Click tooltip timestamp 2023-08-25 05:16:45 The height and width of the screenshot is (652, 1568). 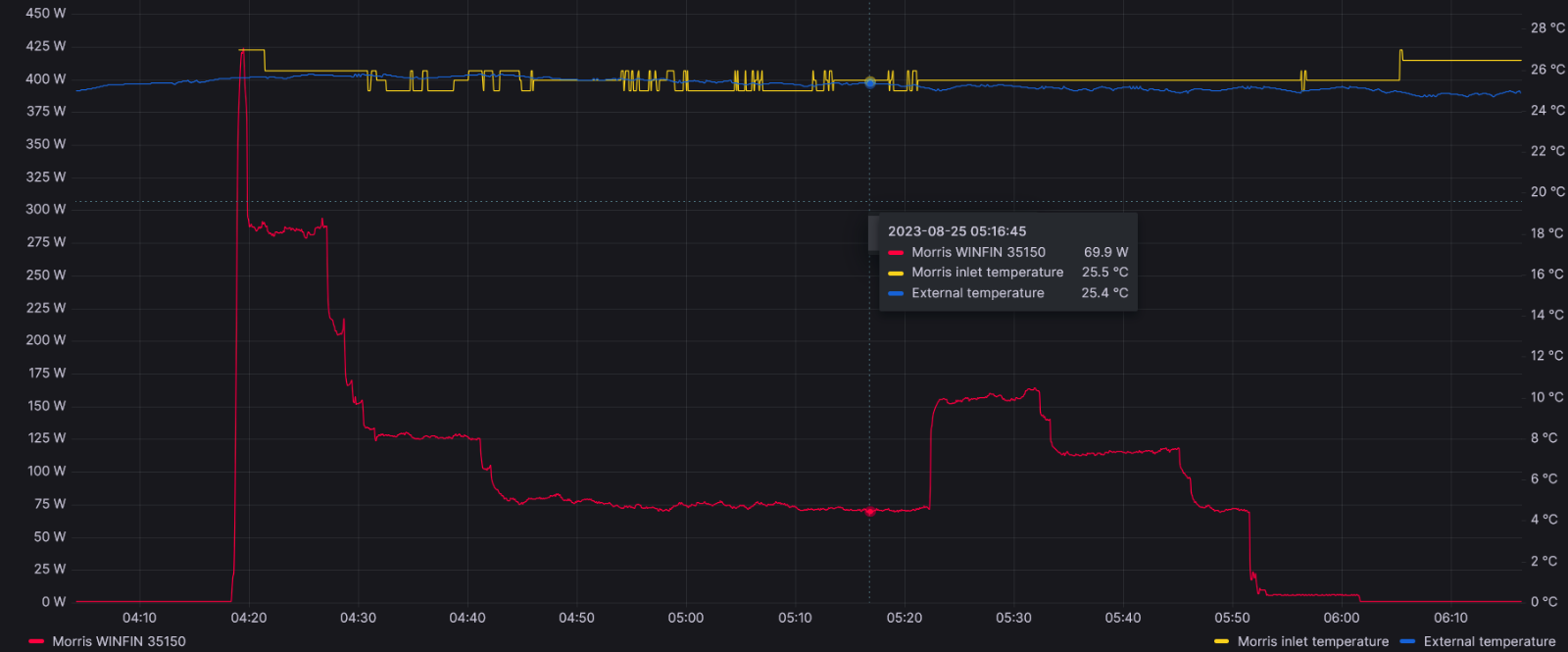[x=957, y=231]
